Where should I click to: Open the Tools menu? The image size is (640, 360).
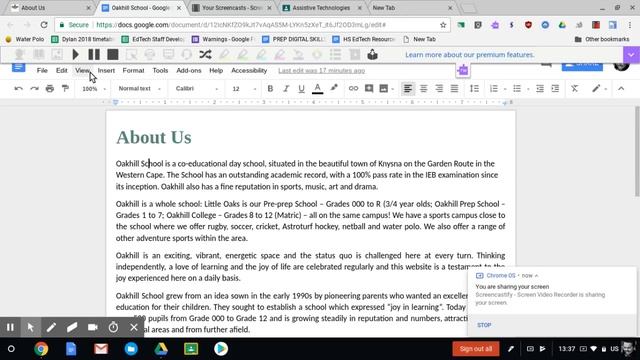pos(160,71)
